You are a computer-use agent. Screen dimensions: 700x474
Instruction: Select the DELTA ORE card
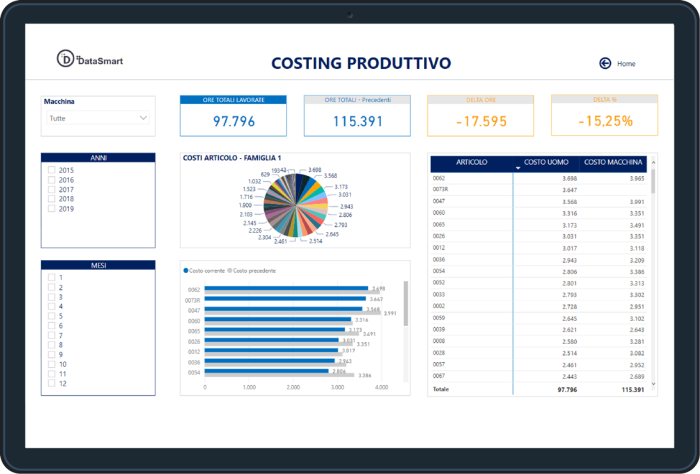[x=481, y=116]
